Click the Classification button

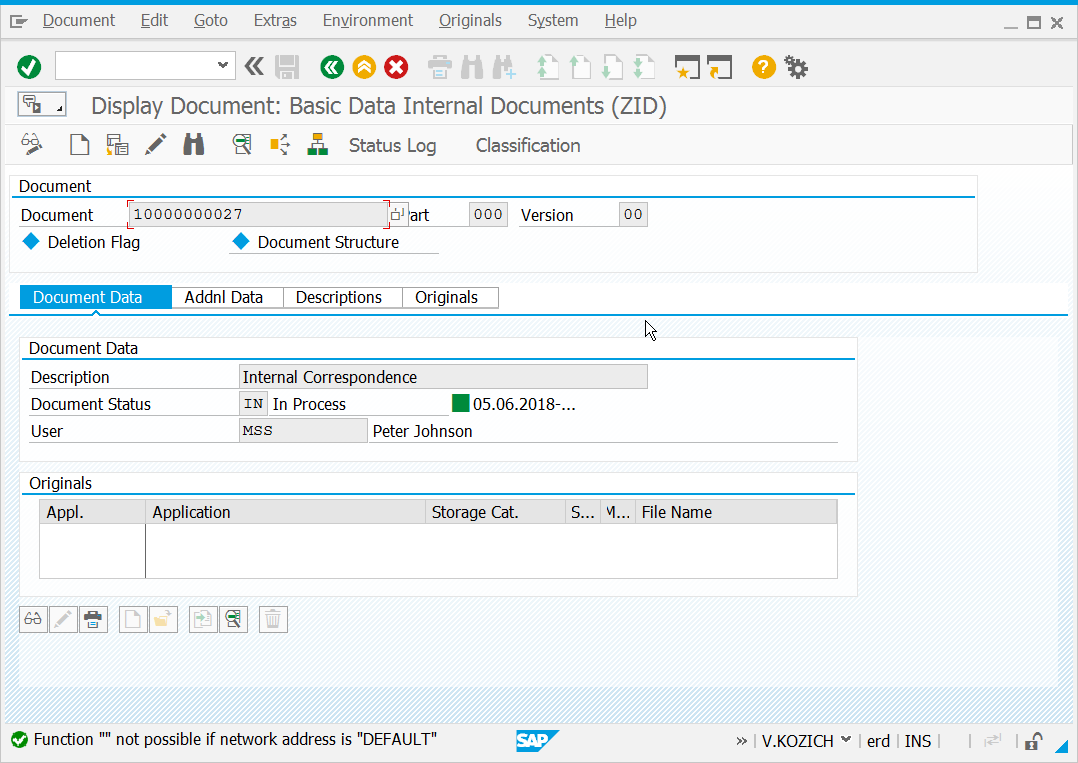[x=528, y=146]
